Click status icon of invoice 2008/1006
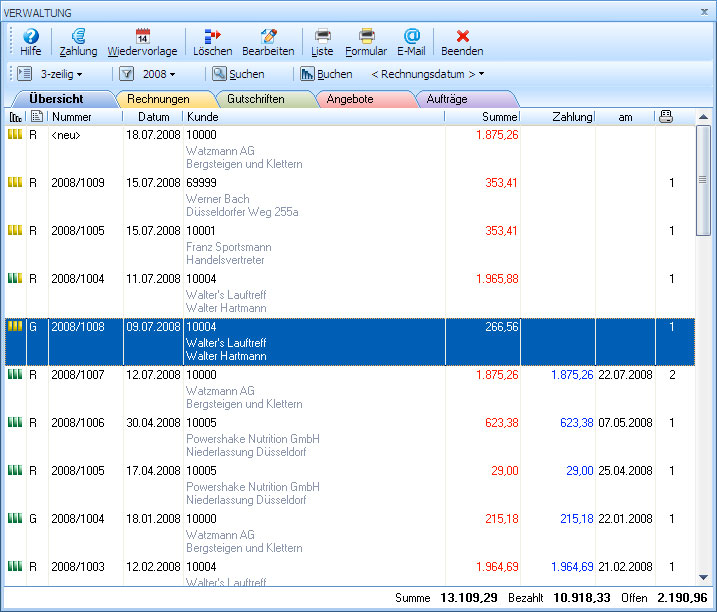This screenshot has width=717, height=612. (15, 422)
